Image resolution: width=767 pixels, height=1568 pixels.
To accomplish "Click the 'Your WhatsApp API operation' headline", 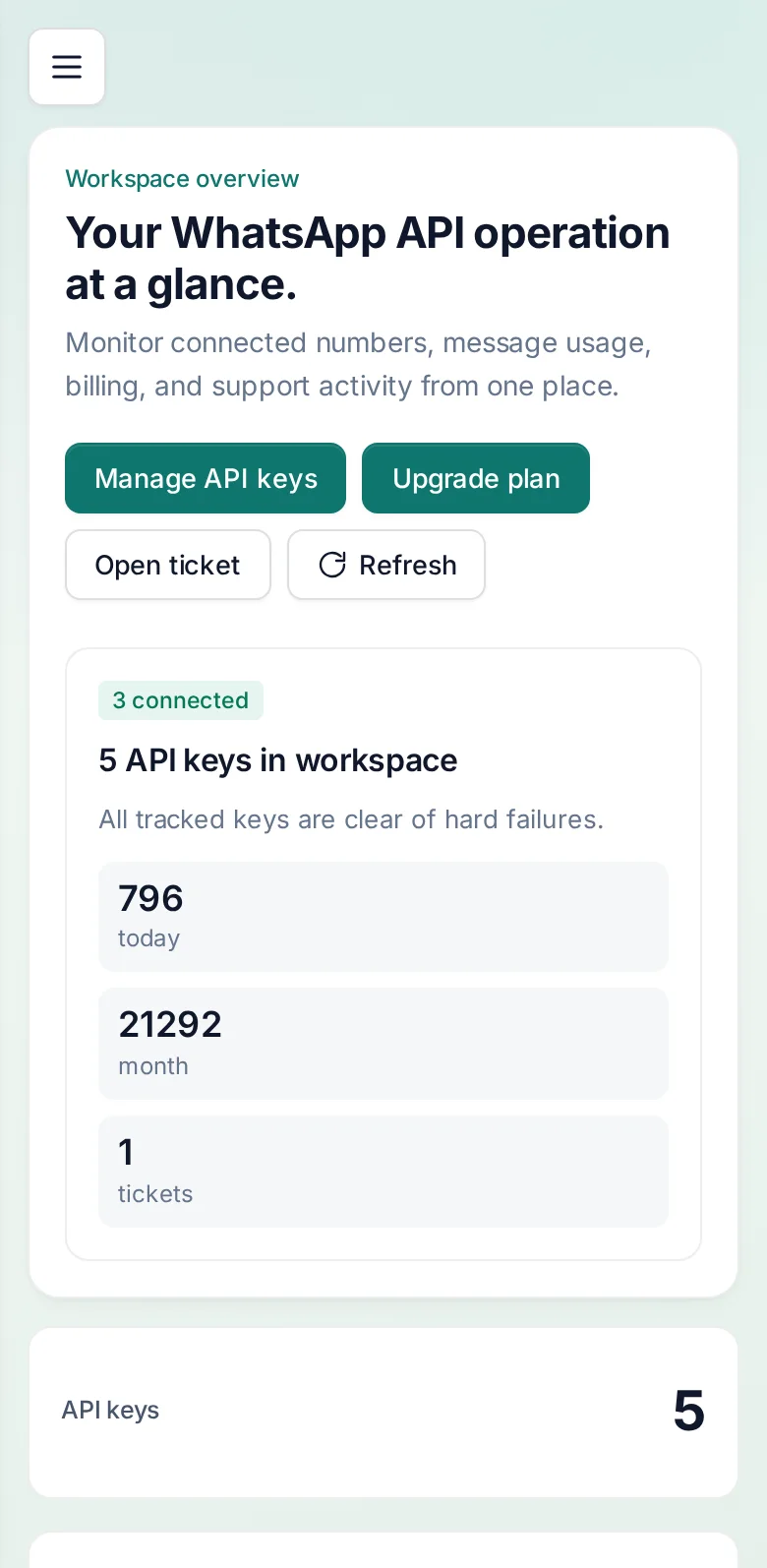I will pyautogui.click(x=368, y=259).
